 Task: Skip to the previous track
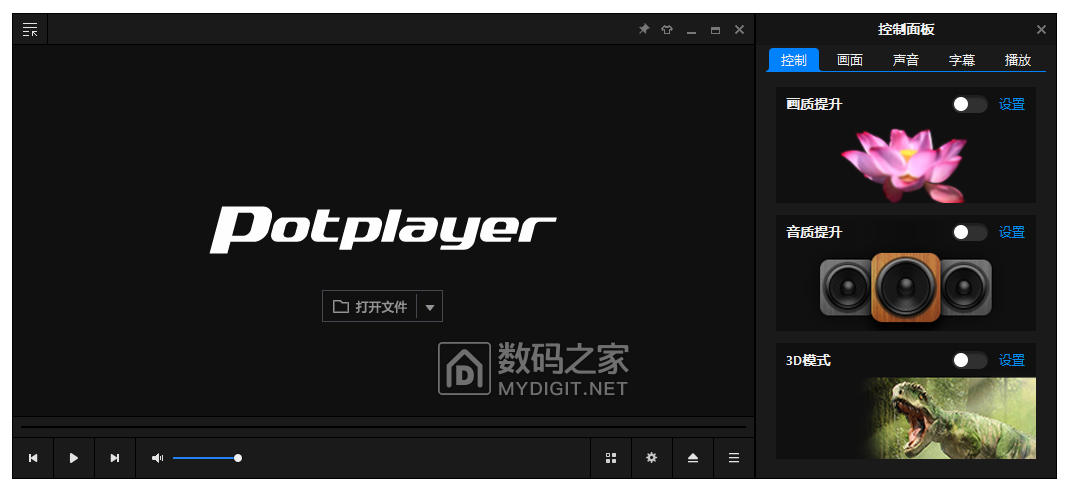(33, 458)
